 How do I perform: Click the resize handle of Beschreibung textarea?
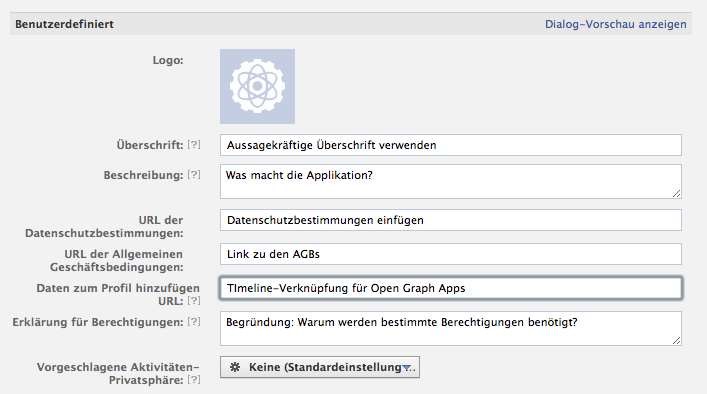[x=676, y=194]
